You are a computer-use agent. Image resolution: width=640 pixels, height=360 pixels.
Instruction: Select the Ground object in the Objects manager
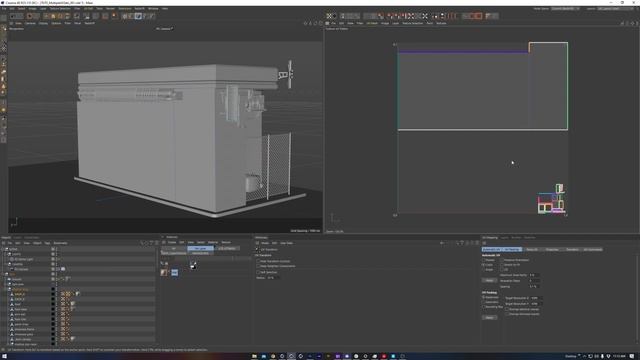pyautogui.click(x=17, y=279)
